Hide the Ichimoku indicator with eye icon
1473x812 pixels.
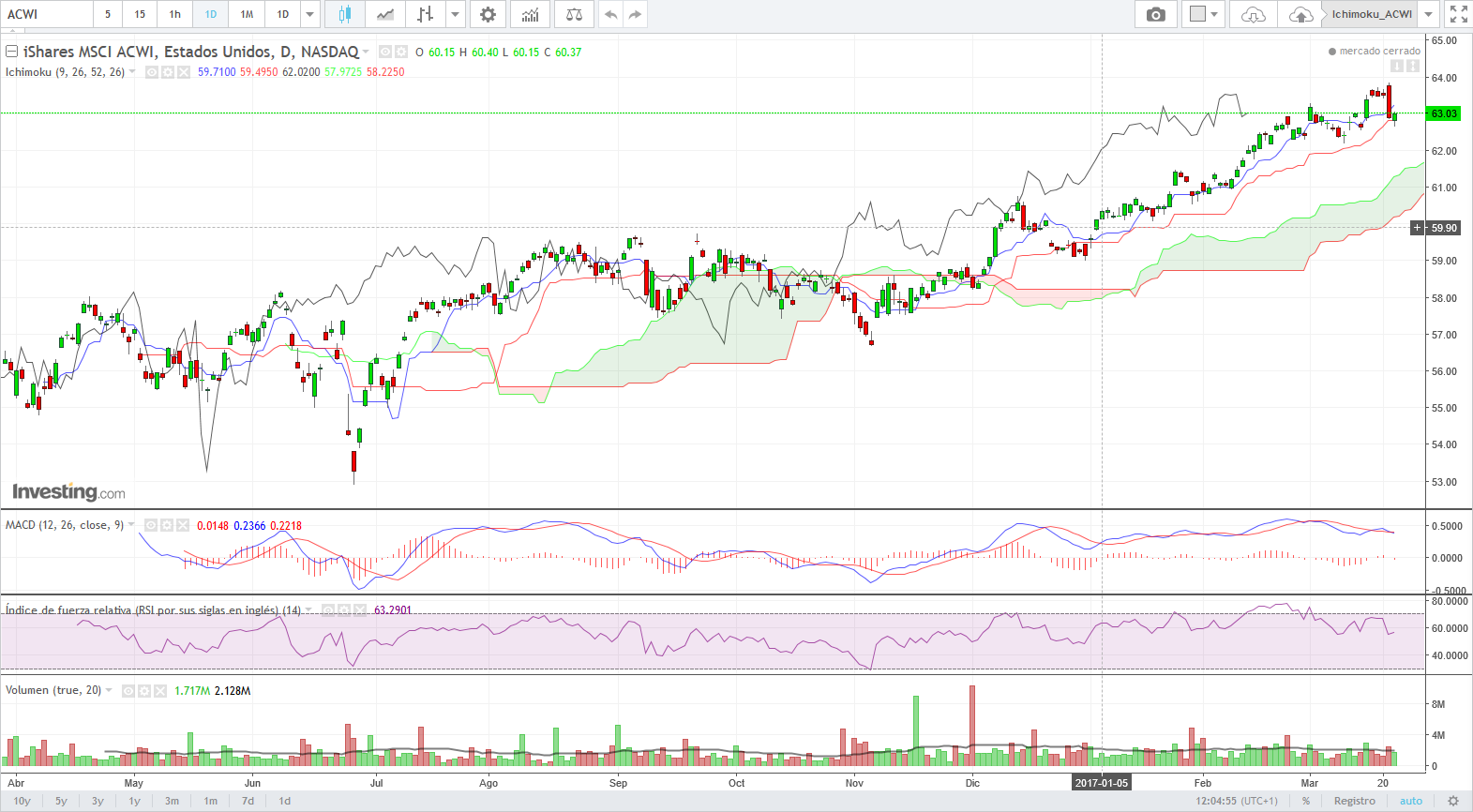(152, 72)
